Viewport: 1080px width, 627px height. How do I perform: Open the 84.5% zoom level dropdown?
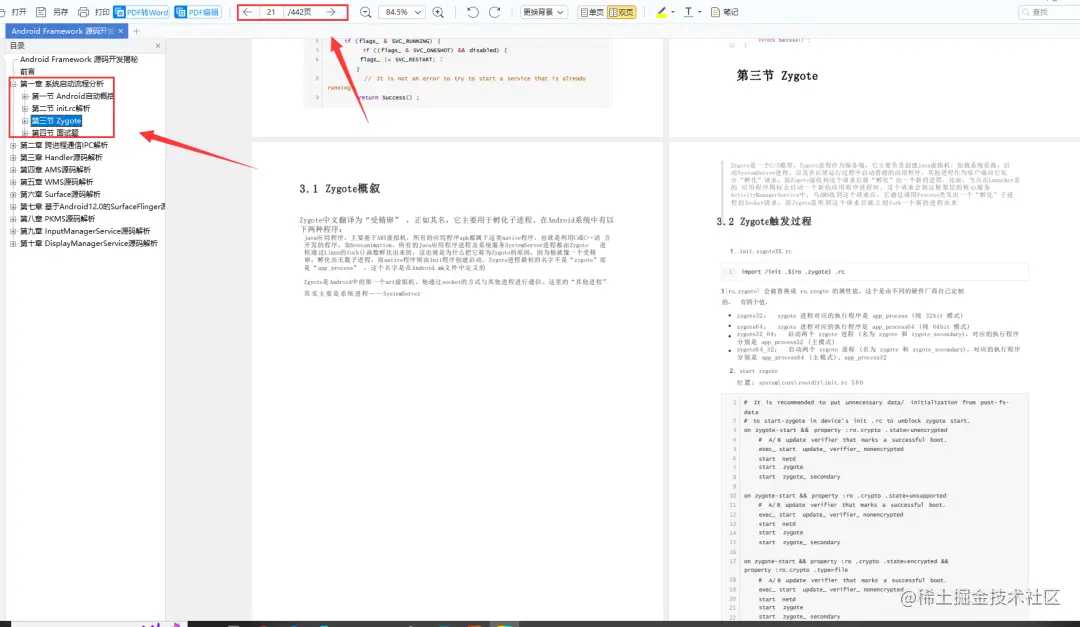(x=402, y=13)
